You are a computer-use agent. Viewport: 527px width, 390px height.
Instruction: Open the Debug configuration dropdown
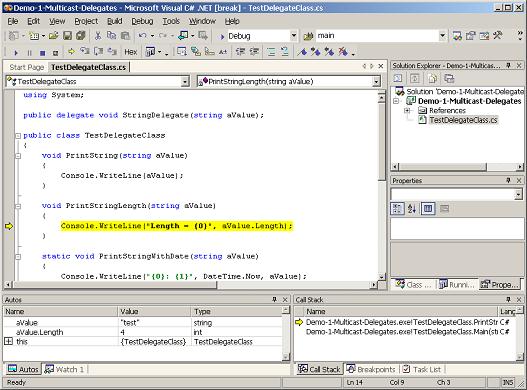(x=293, y=36)
